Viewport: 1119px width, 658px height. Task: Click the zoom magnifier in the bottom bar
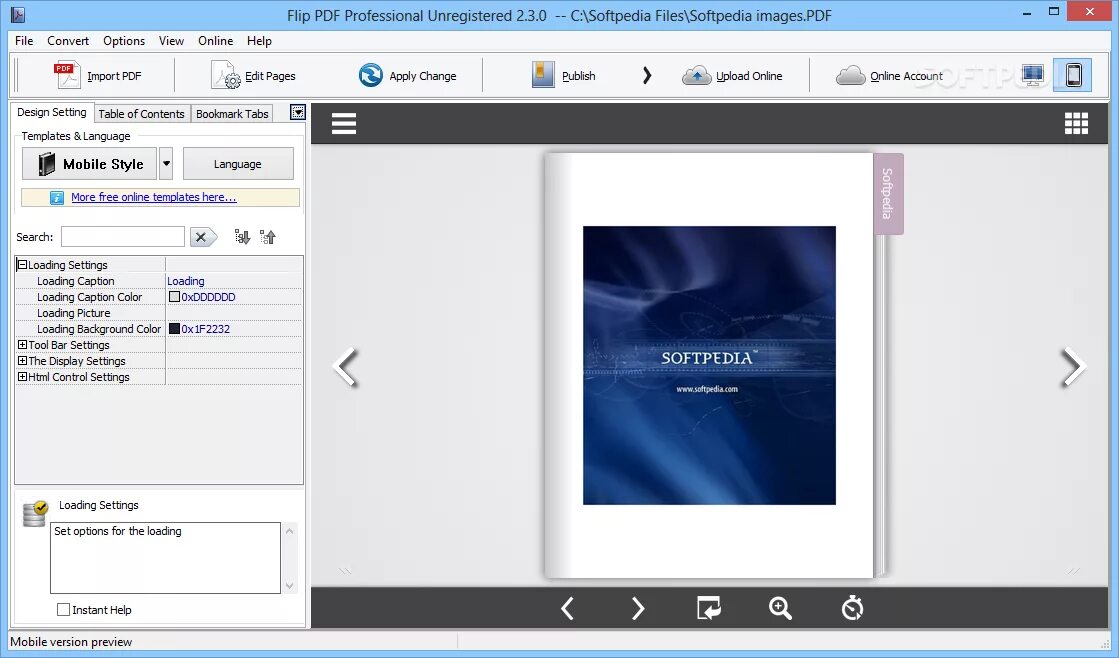[x=780, y=608]
